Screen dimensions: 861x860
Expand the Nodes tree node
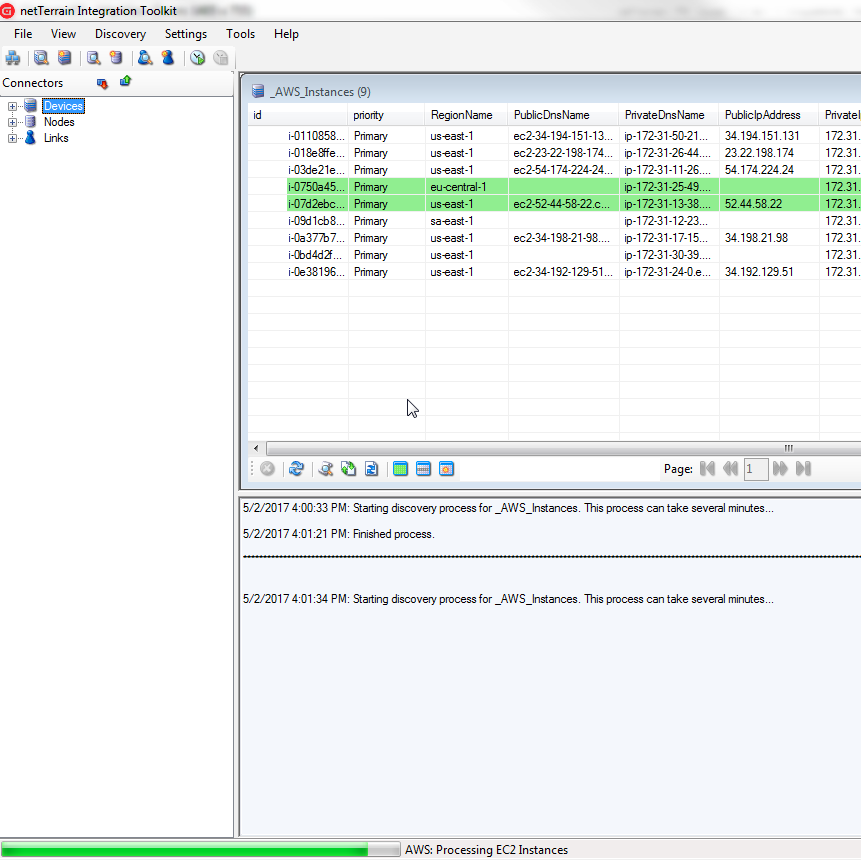13,122
